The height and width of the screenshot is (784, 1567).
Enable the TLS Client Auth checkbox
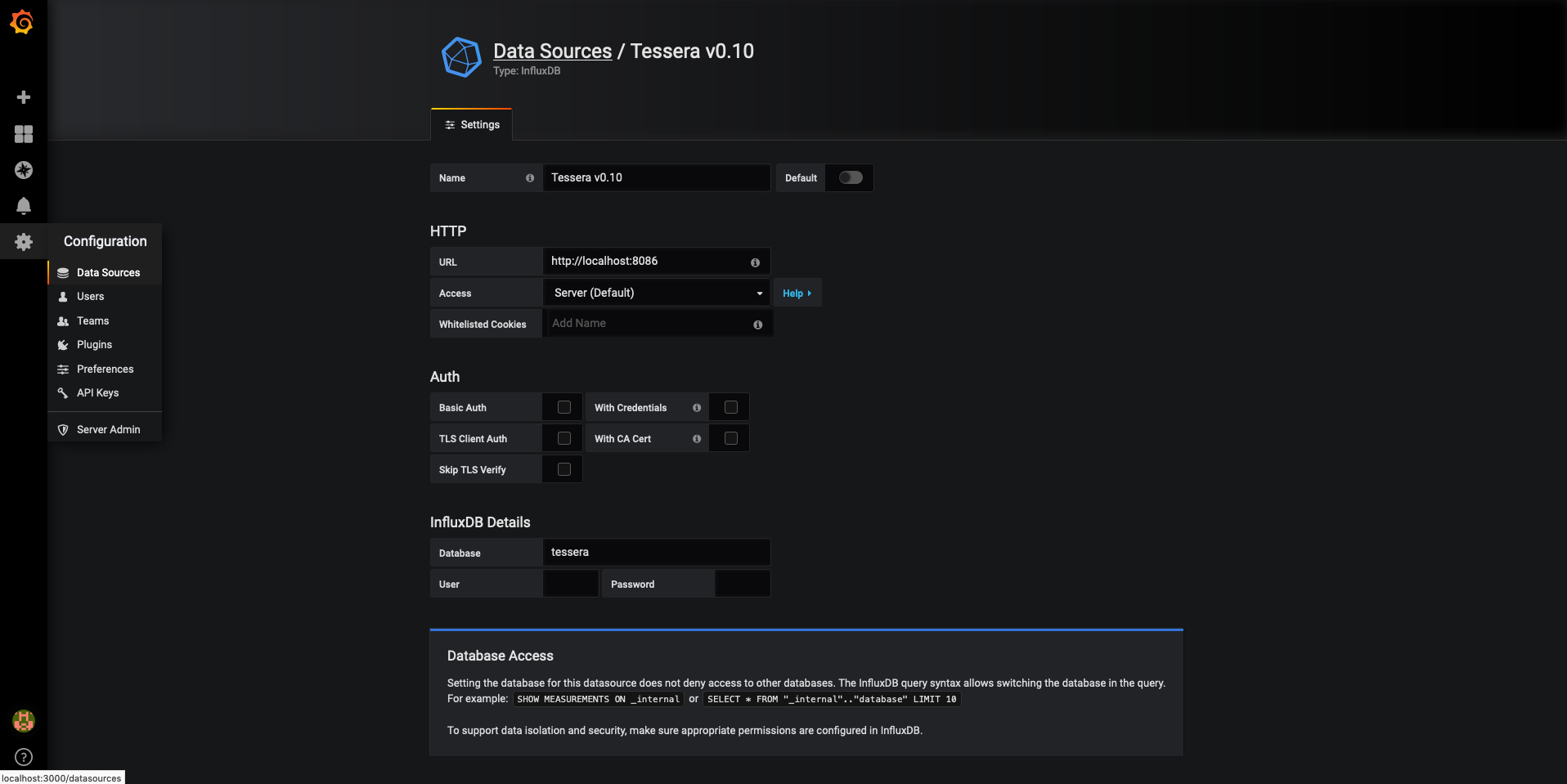[564, 438]
